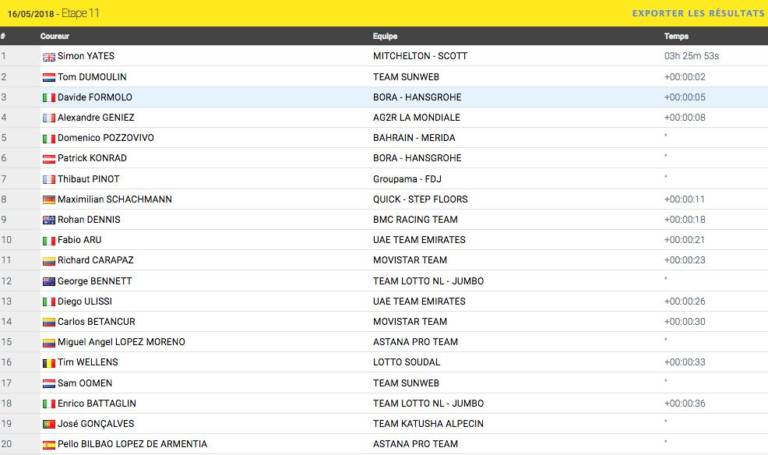
Task: Select rider name Rohan DENNIS
Action: click(89, 219)
